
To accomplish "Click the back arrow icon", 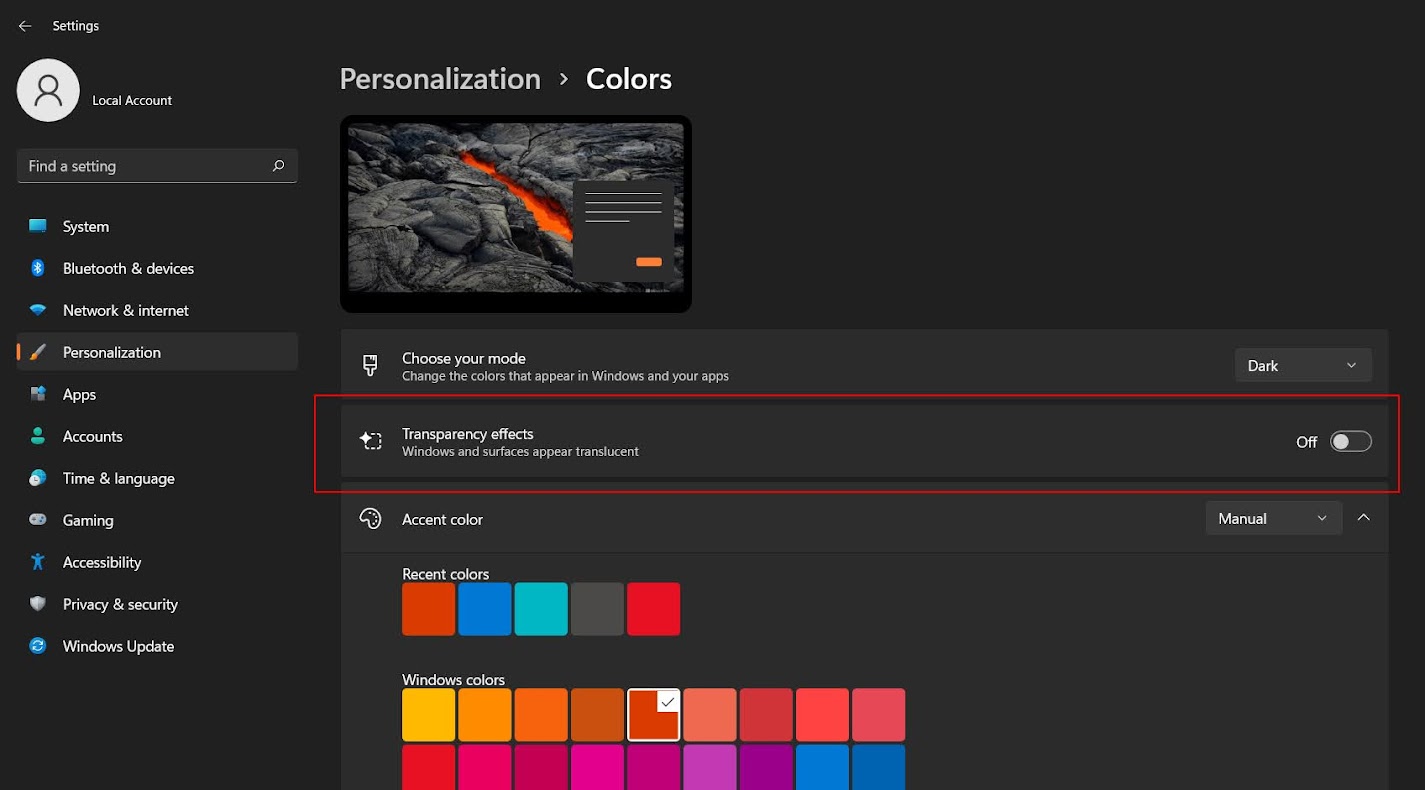I will pyautogui.click(x=25, y=26).
